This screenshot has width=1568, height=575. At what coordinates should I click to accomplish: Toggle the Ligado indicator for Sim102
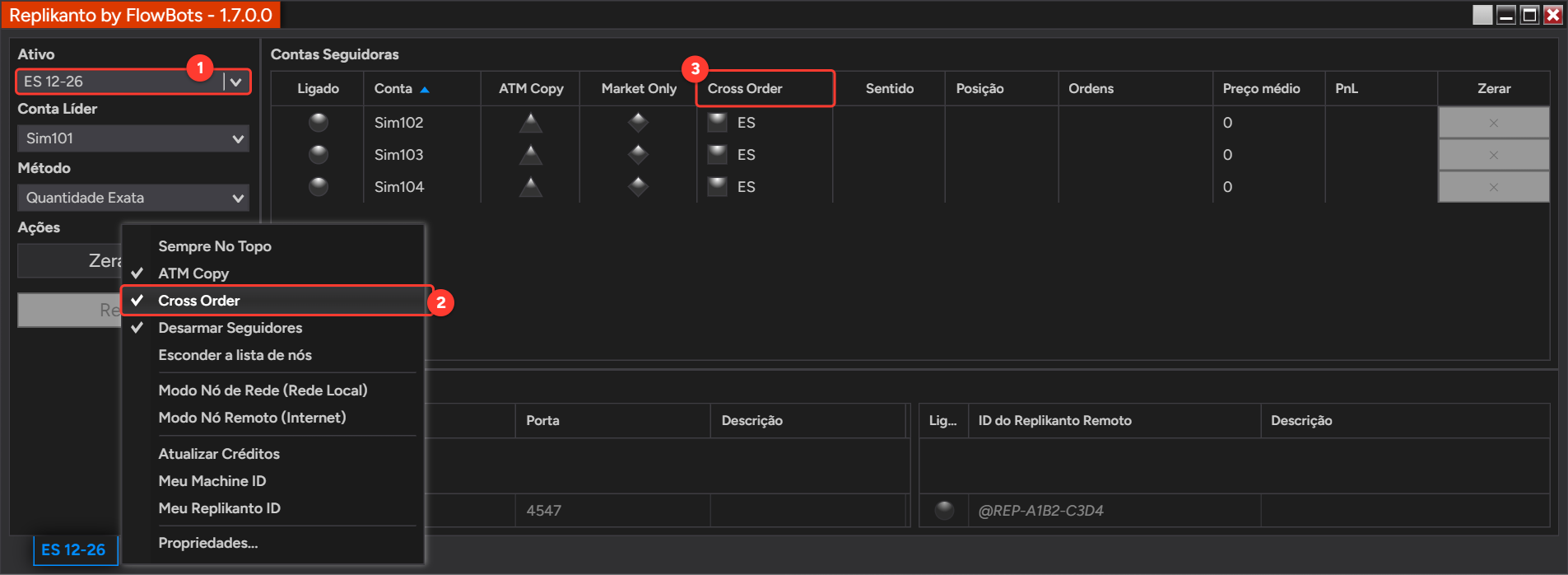coord(318,123)
